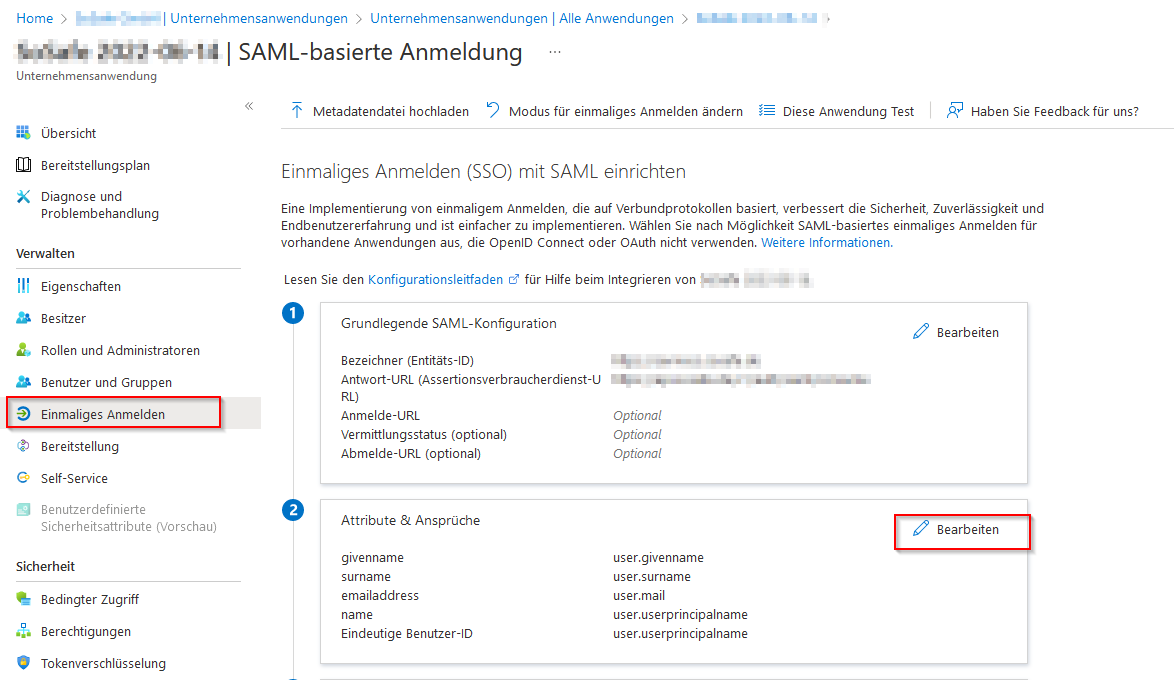
Task: Open Diagnose und Problembehandlung tools icon
Action: point(23,197)
